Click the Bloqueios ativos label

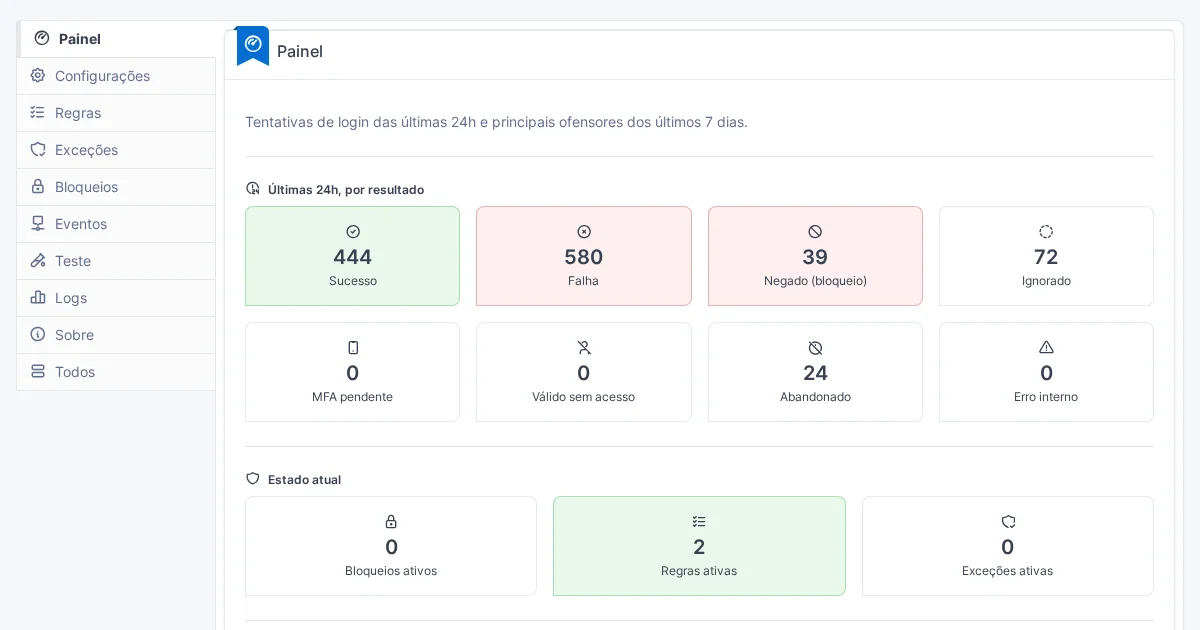(391, 571)
